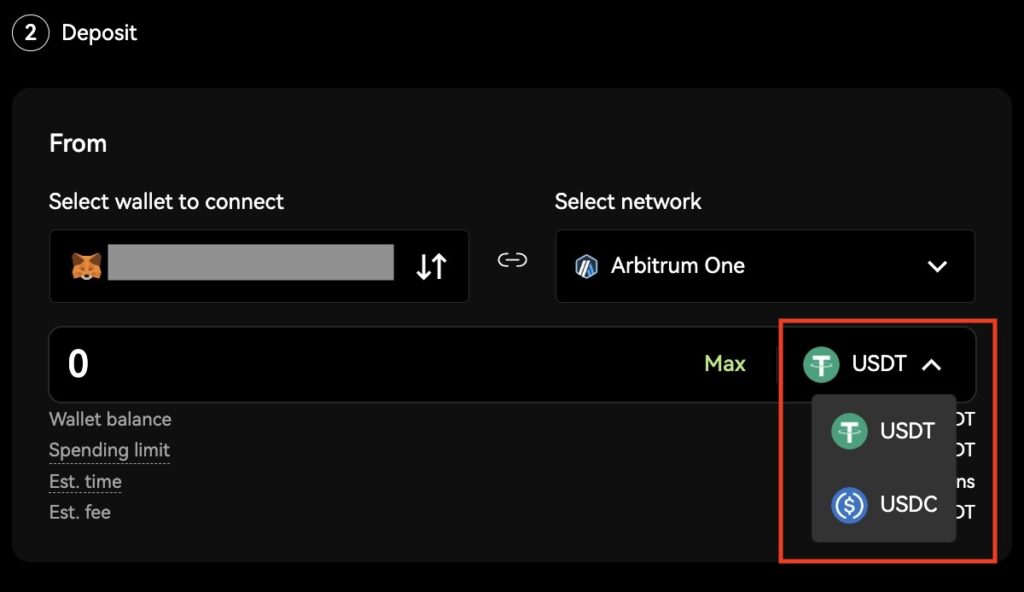Viewport: 1024px width, 592px height.
Task: Click the Wallet balance label
Action: (x=110, y=419)
